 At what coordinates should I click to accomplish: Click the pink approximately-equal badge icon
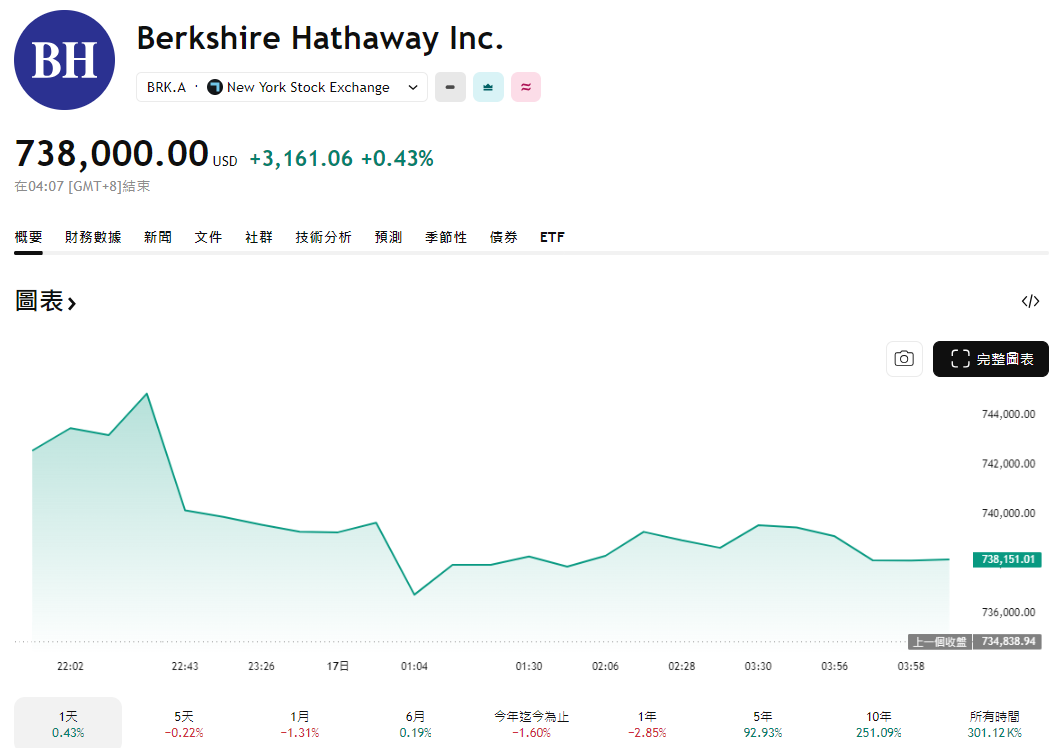526,87
